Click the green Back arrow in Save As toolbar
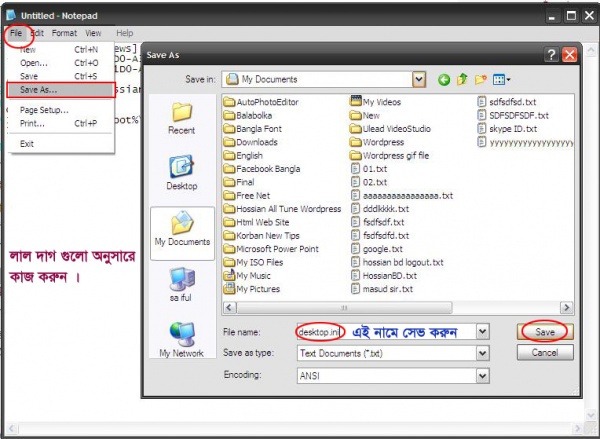600x439 pixels. (444, 80)
